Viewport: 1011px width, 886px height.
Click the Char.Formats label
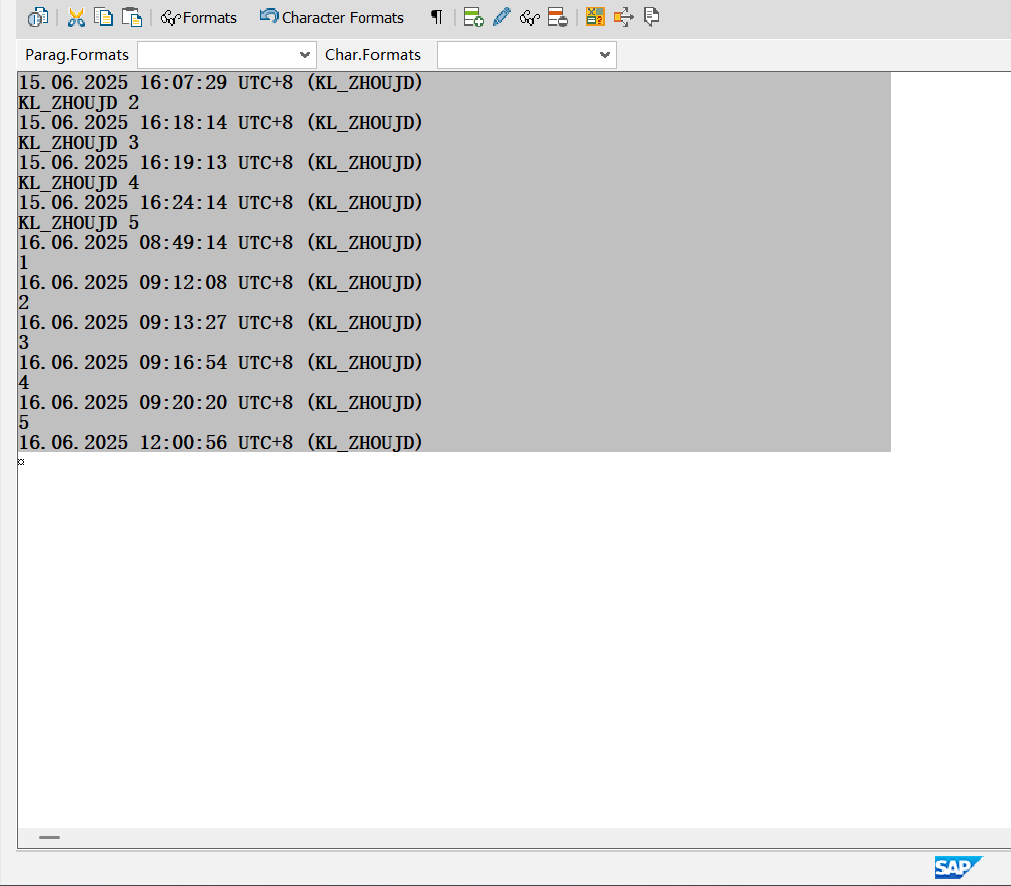pos(373,55)
